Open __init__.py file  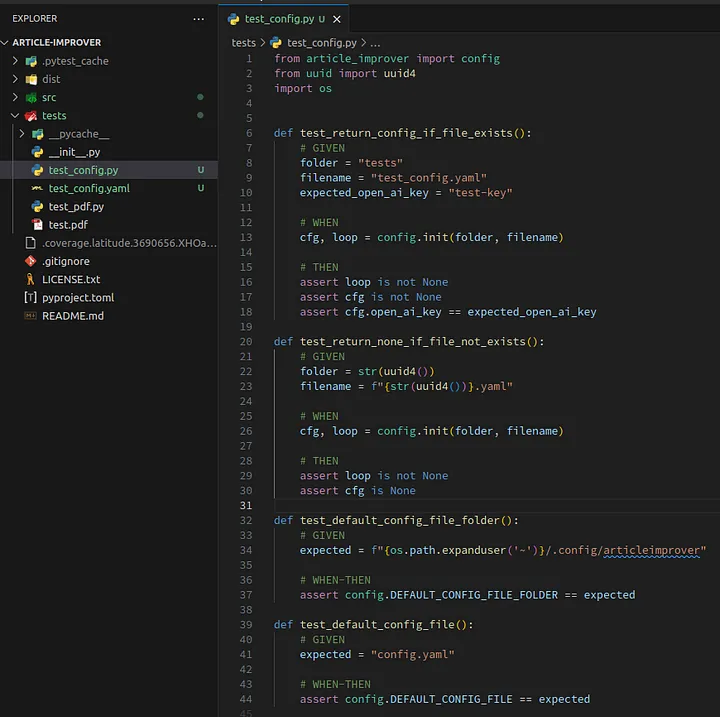[74, 152]
